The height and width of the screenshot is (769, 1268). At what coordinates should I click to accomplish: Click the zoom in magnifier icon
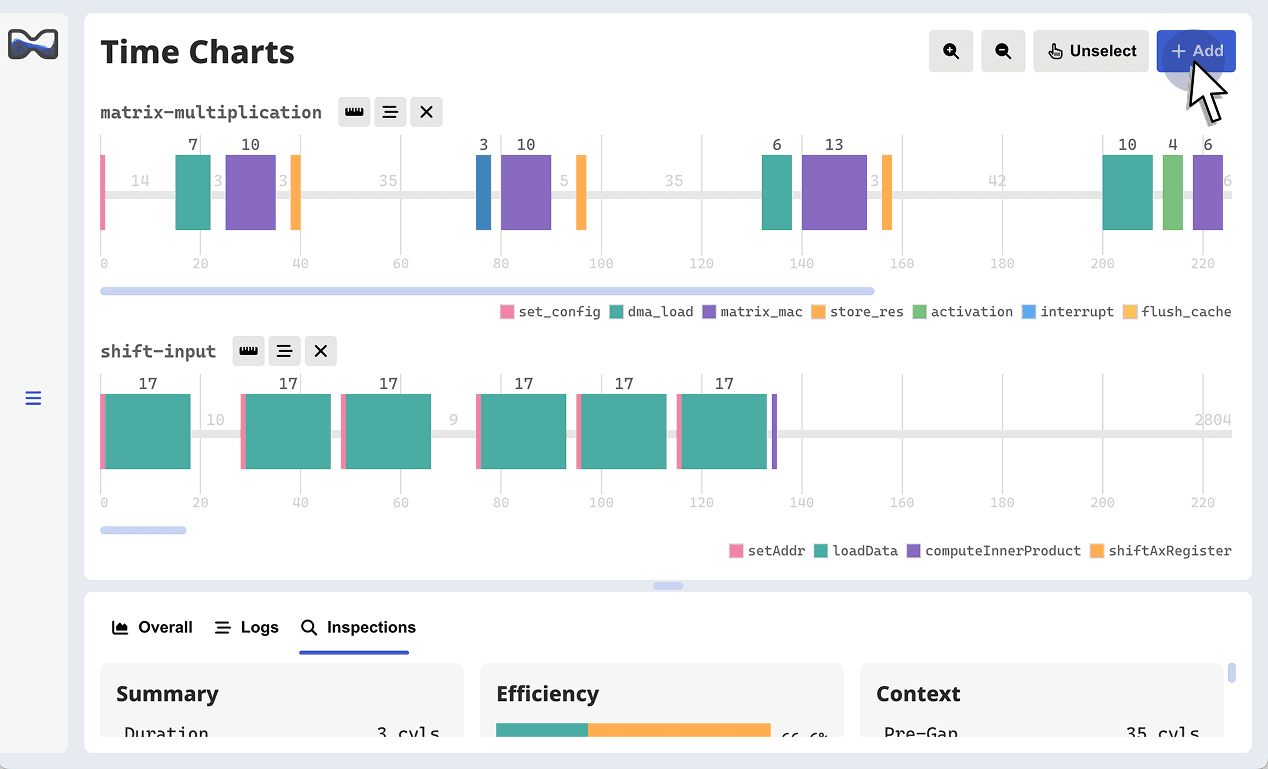coord(950,51)
